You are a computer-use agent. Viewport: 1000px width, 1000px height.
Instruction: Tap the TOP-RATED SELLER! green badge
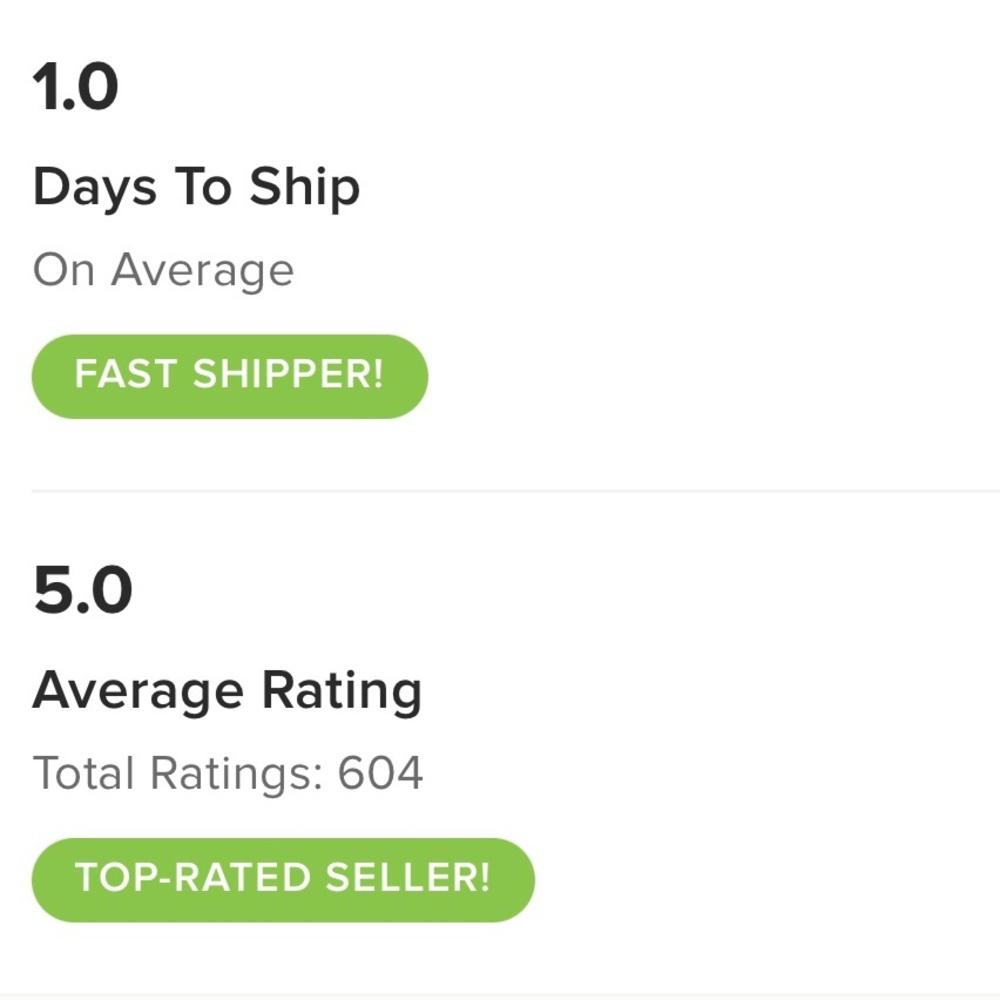point(283,879)
